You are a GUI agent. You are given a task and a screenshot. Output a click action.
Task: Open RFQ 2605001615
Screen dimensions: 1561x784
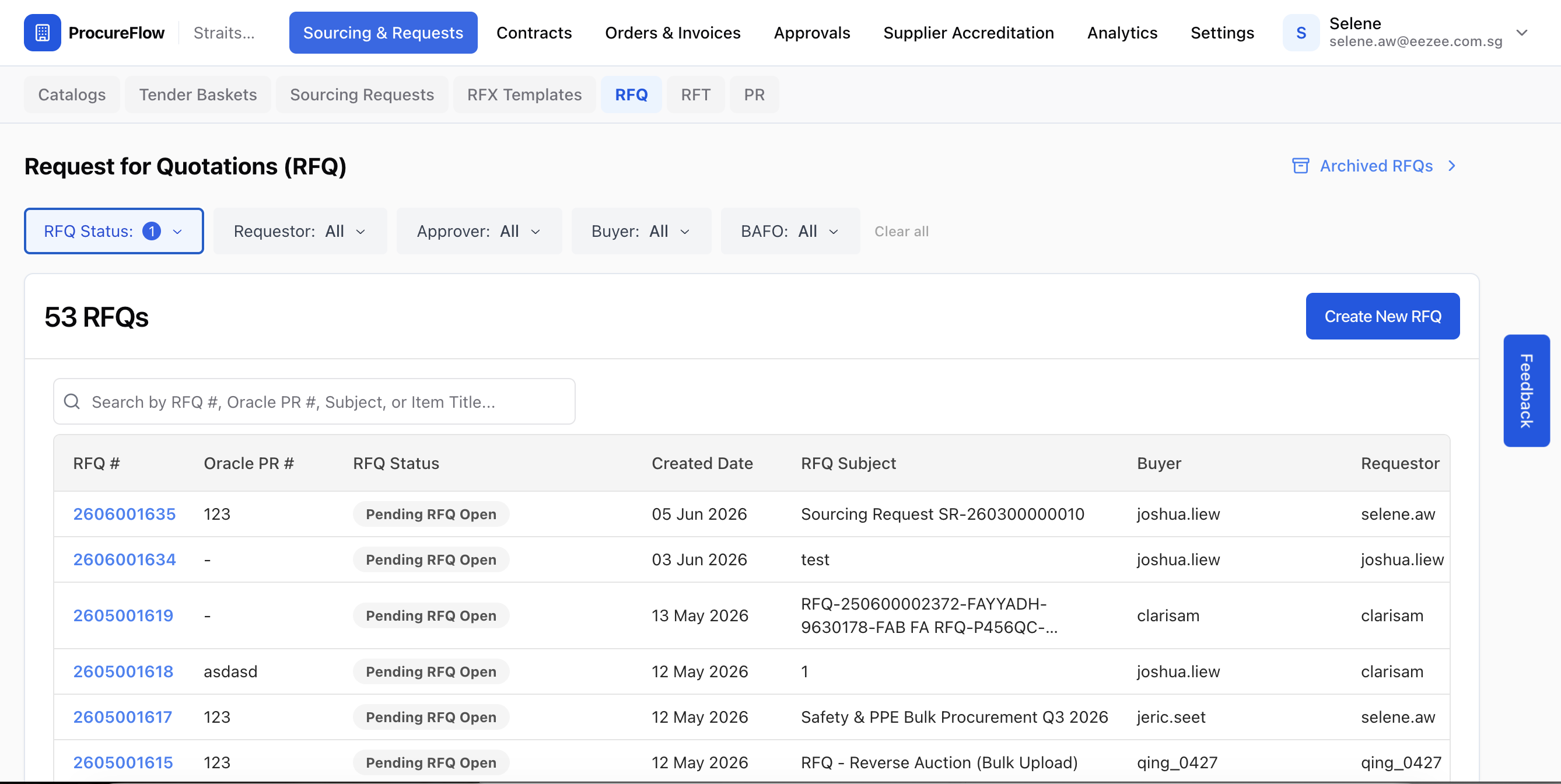pyautogui.click(x=123, y=762)
